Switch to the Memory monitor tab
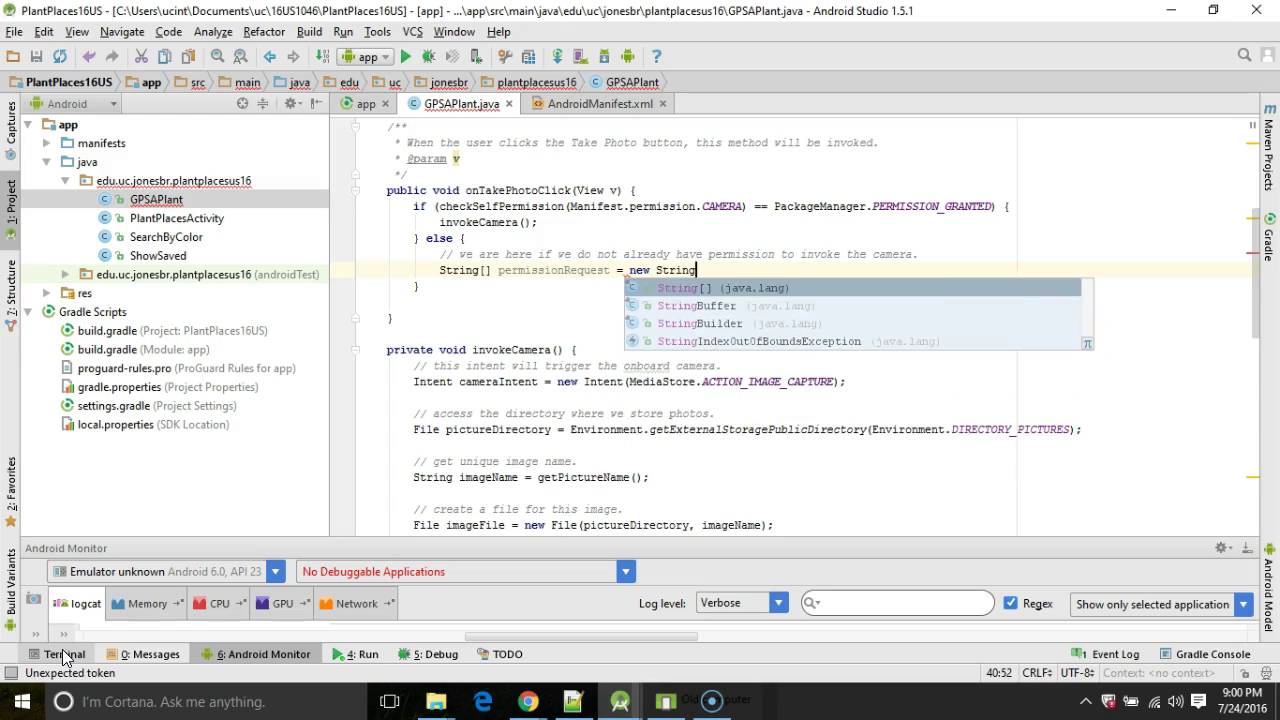 (x=146, y=603)
